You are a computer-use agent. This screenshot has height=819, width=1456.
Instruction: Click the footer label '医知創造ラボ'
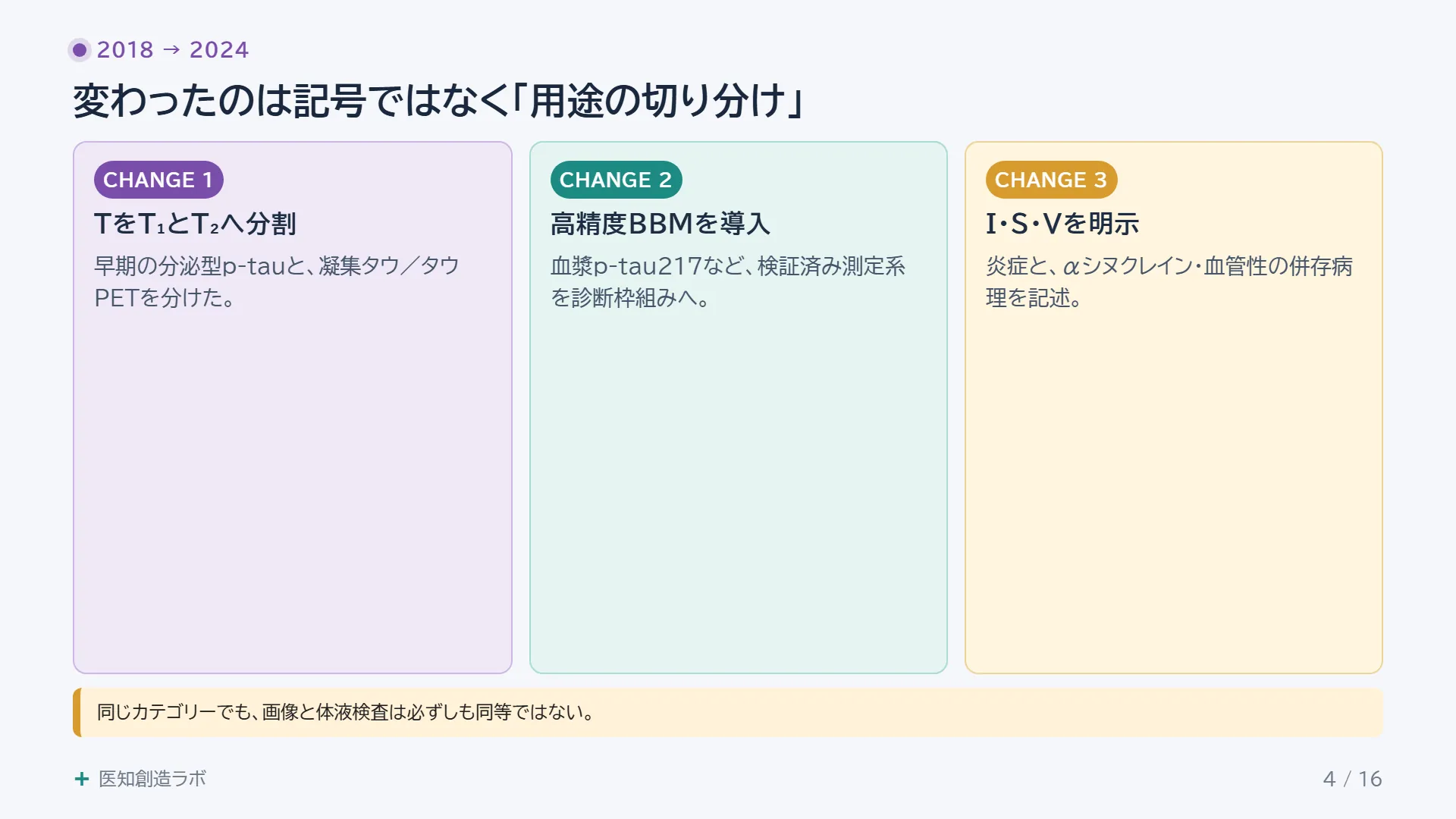coord(152,779)
